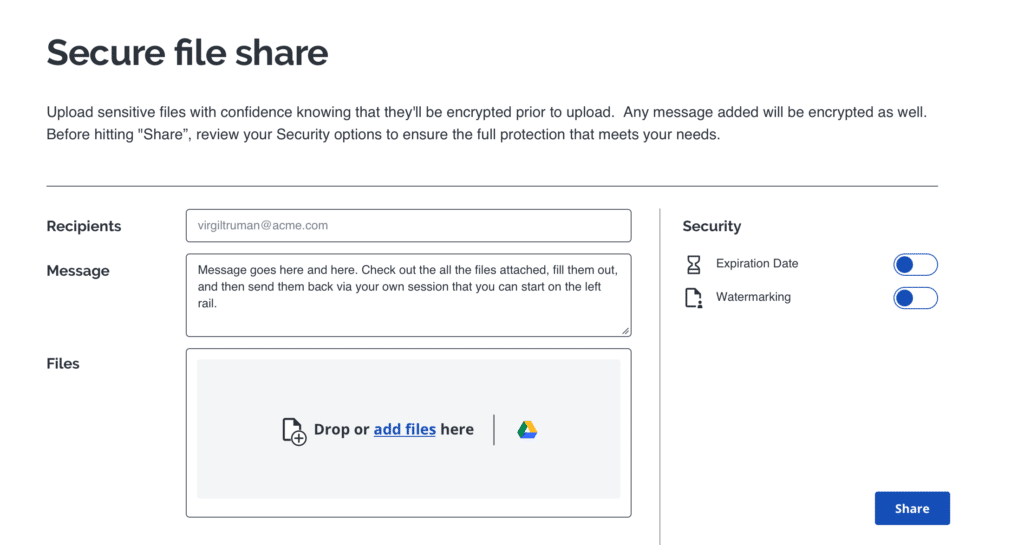
Task: Click the add-file document plus icon
Action: 294,431
